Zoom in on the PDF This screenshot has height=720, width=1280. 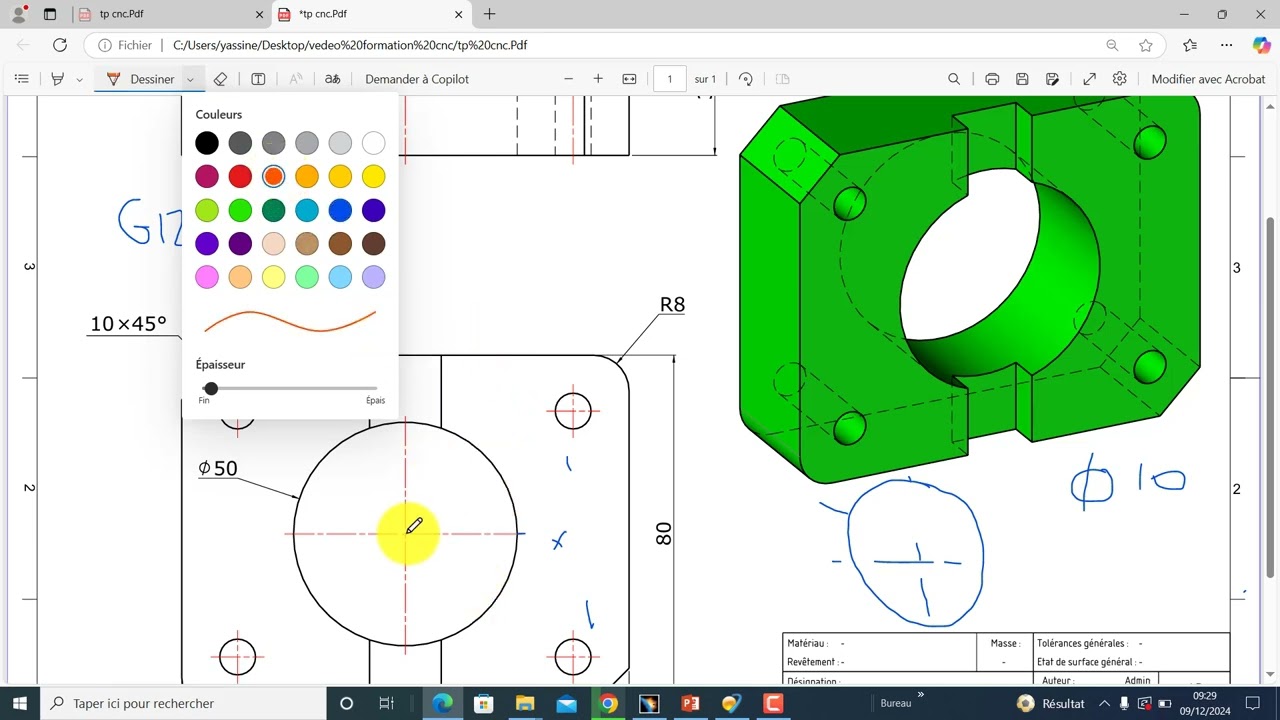click(x=598, y=79)
